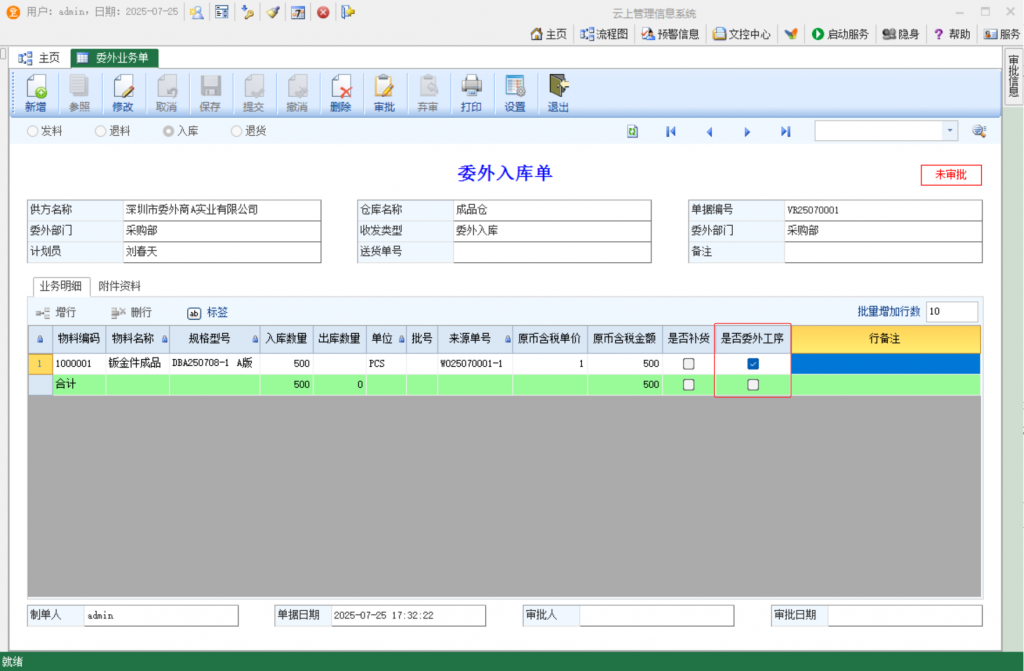This screenshot has height=671, width=1024.
Task: Click the calendar icon in the title bar
Action: pyautogui.click(x=298, y=12)
